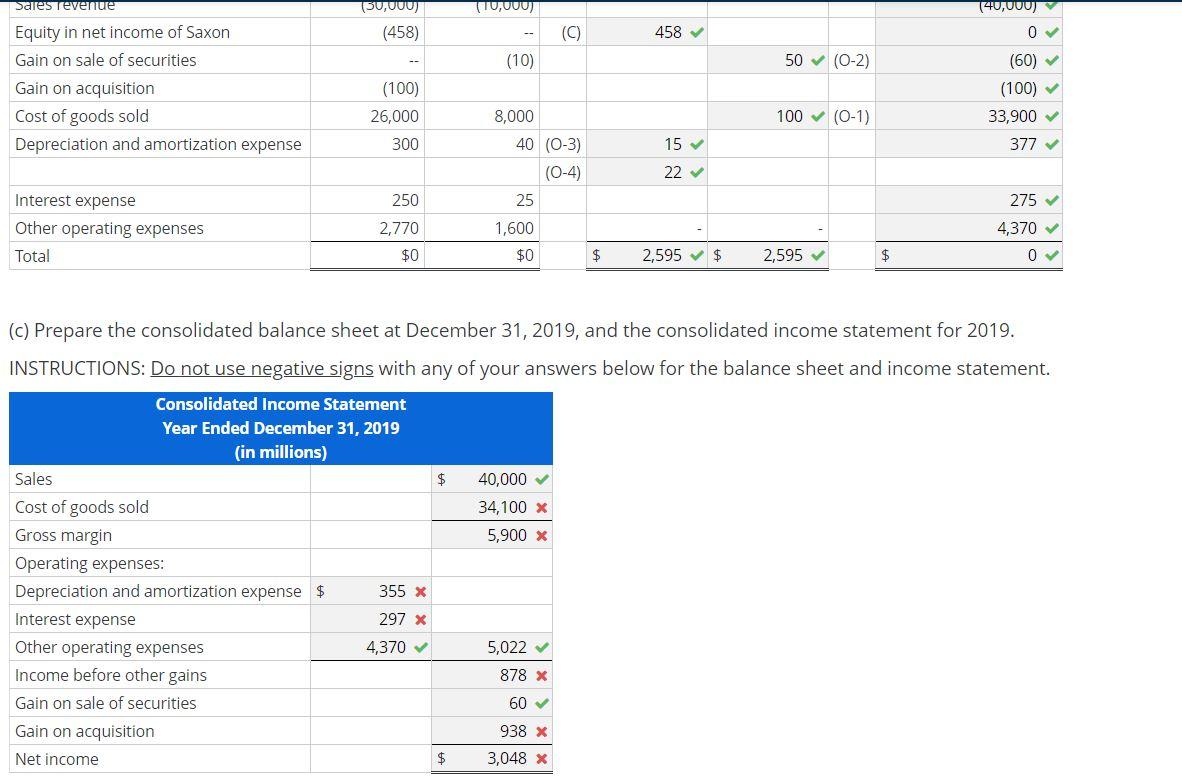
Task: Click the red X beside Interest expense 297
Action: pyautogui.click(x=420, y=619)
